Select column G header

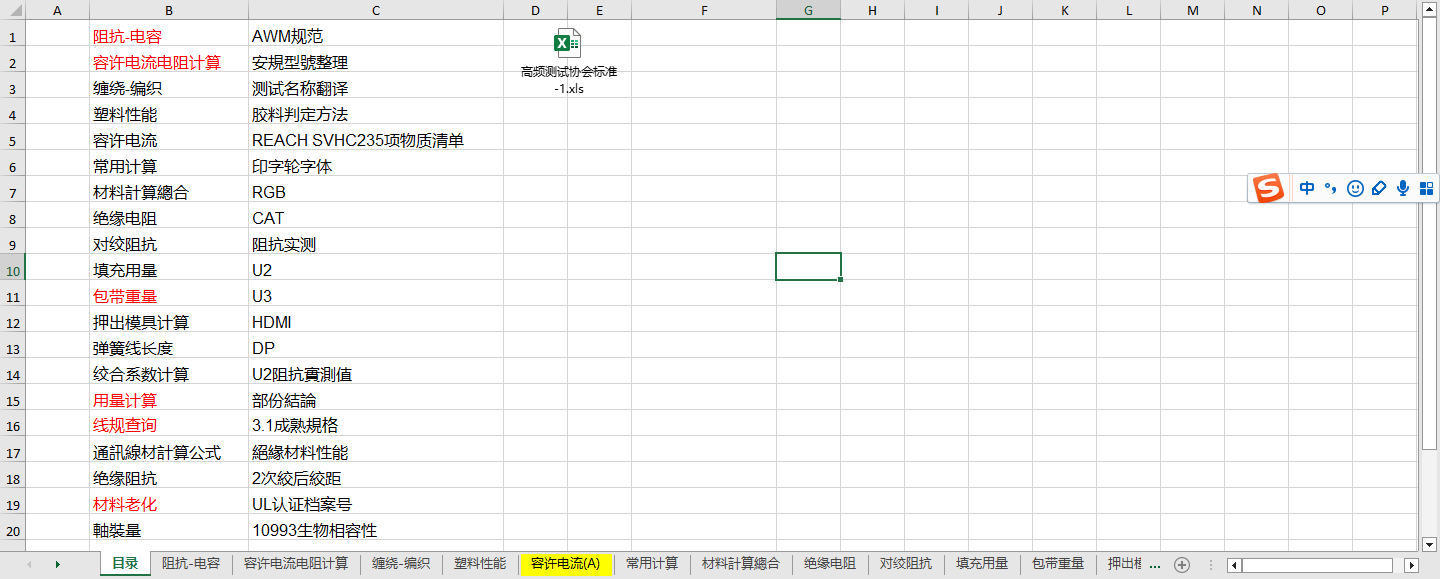[x=808, y=10]
